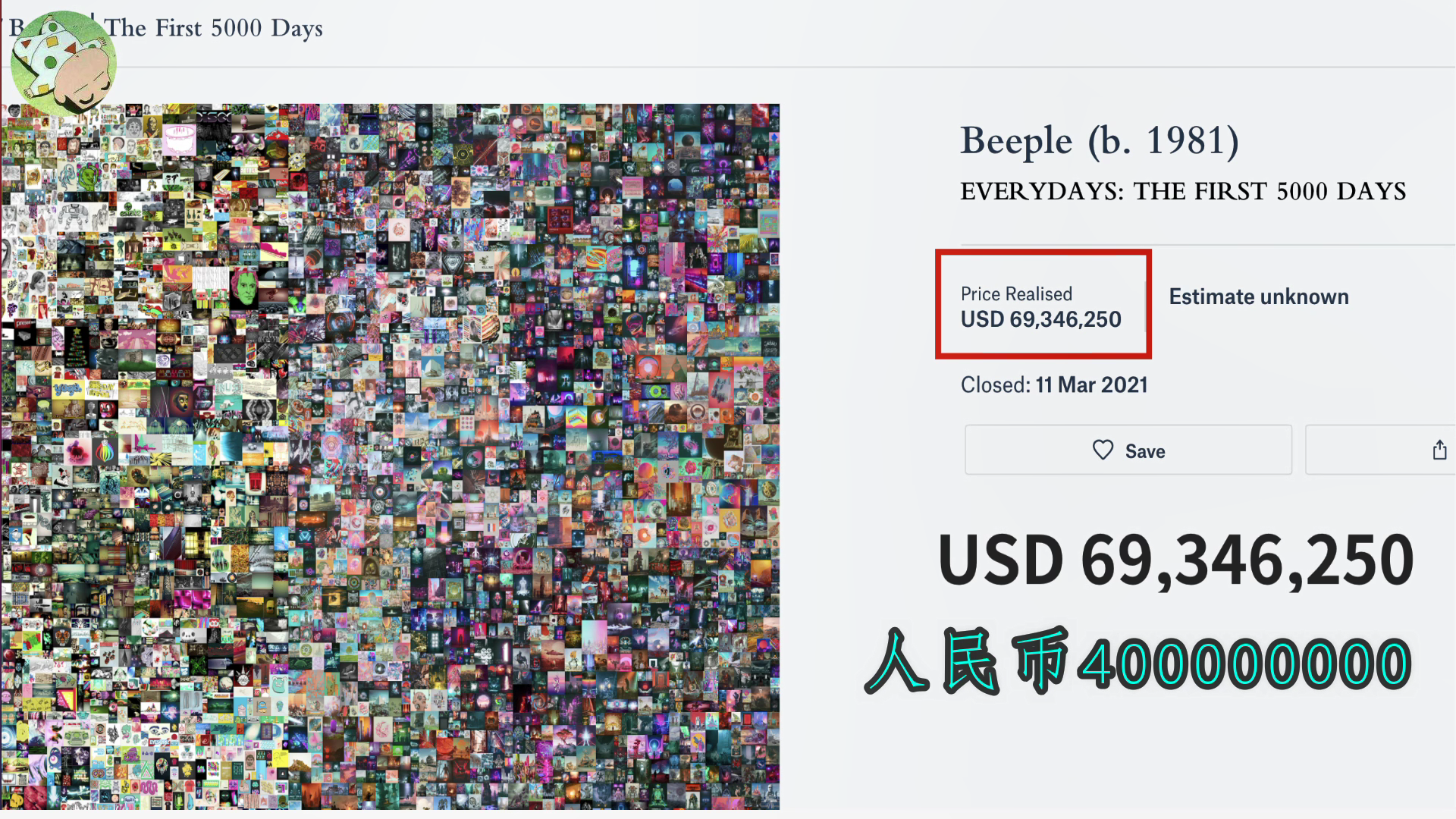Click the pink cake tile in the collage
This screenshot has height=819, width=1456.
180,141
